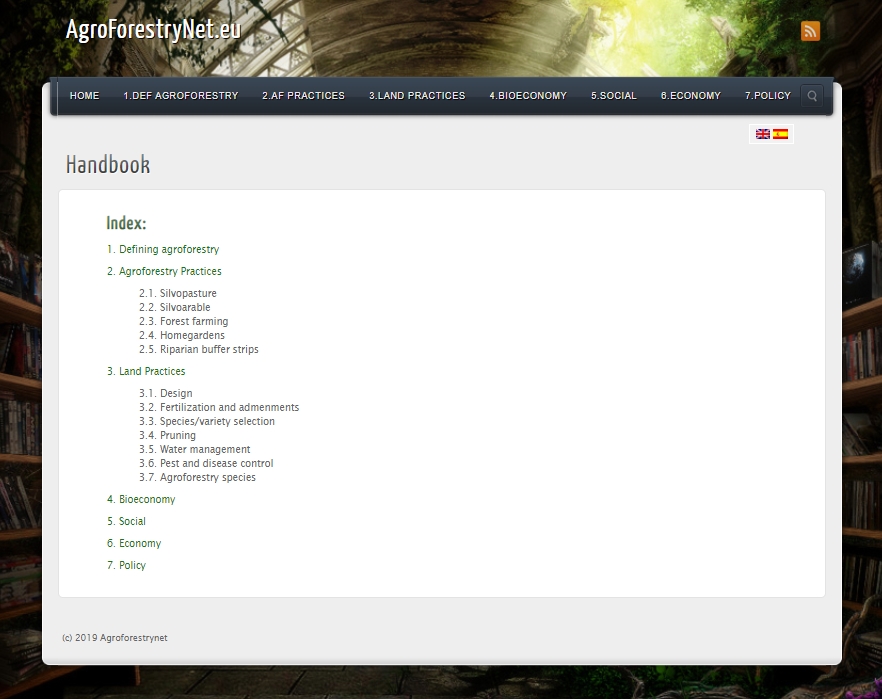Screen dimensions: 882x699
Task: Click the Handbook page heading
Action: (x=108, y=165)
